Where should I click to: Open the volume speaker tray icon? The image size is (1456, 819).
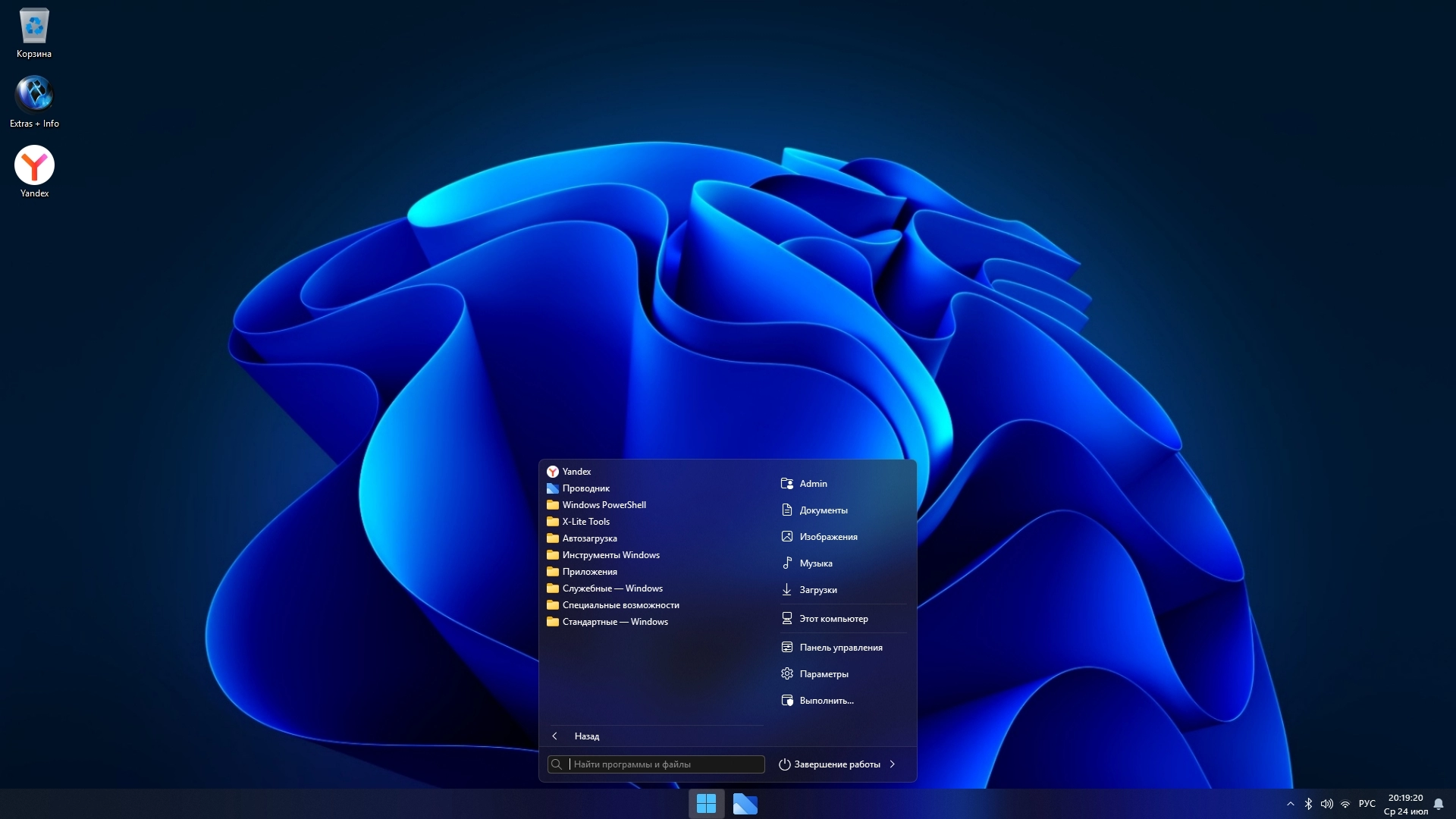[x=1326, y=804]
